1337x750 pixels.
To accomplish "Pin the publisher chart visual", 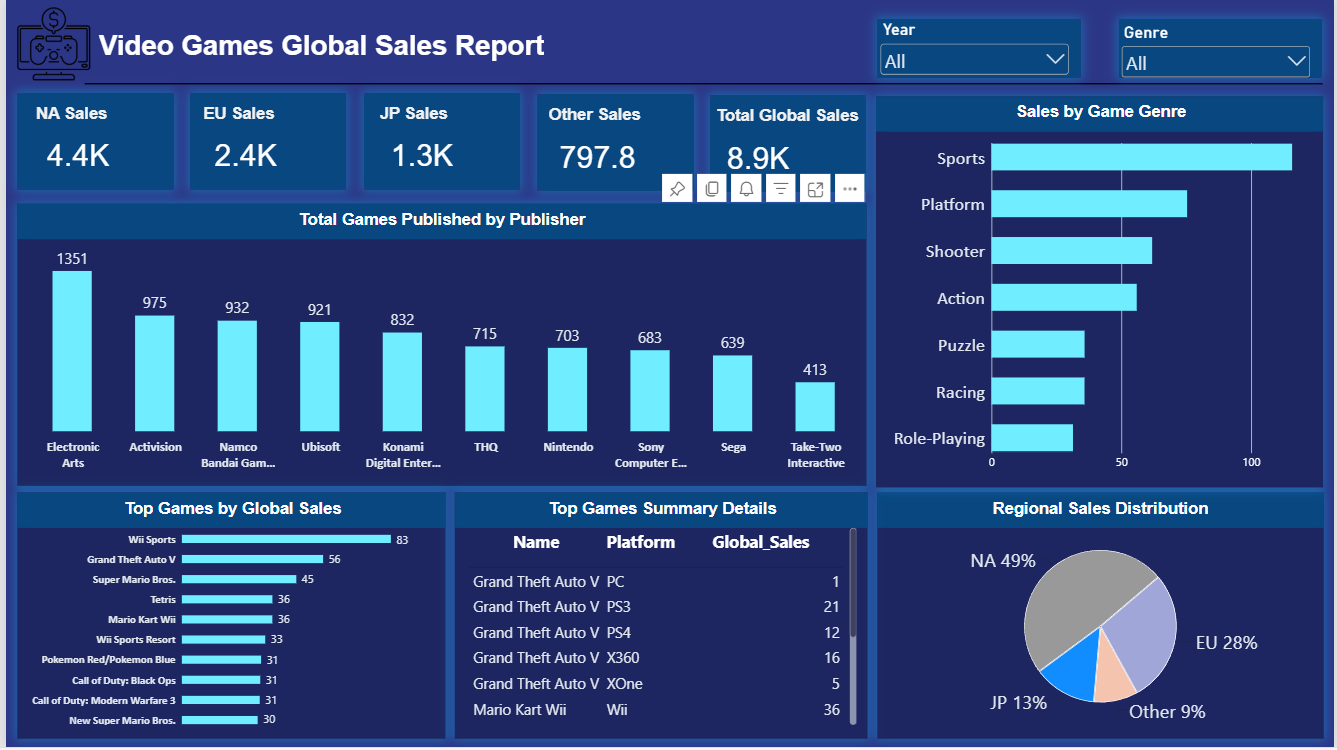I will pos(677,189).
